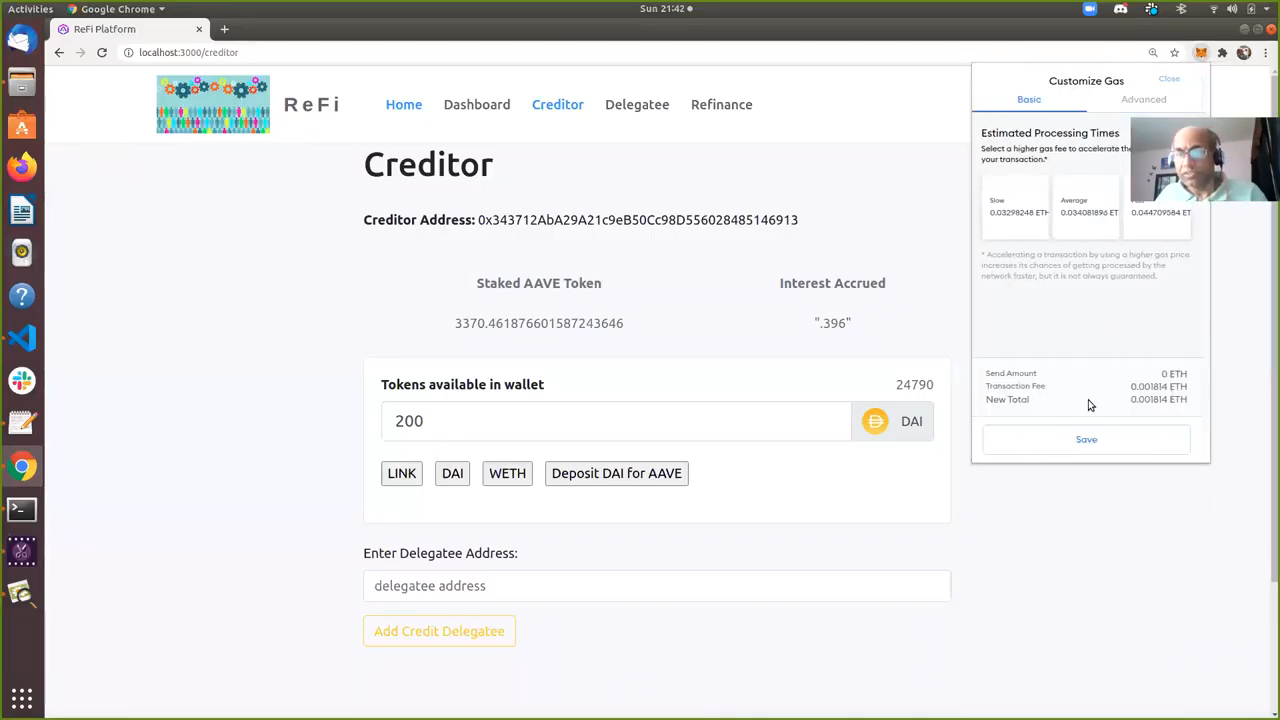This screenshot has height=720, width=1280.
Task: Switch to Chrome in the dock
Action: coord(22,466)
